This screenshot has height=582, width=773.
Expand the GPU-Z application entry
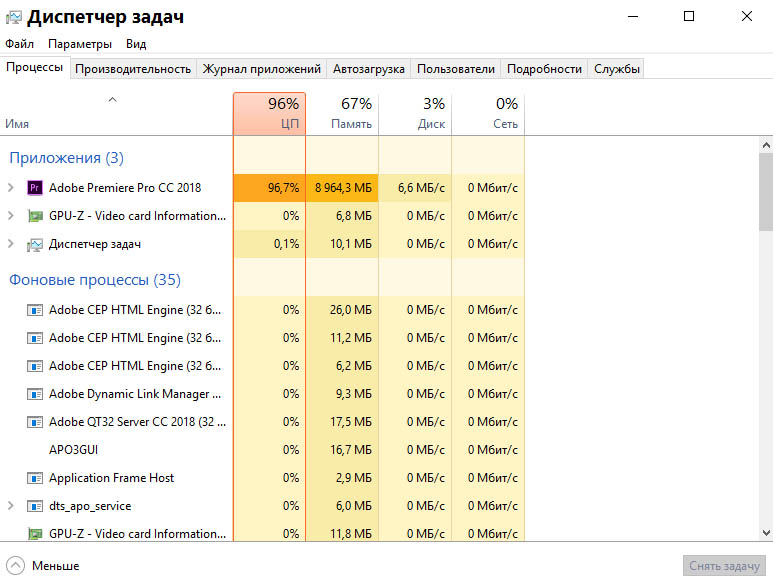[x=11, y=216]
